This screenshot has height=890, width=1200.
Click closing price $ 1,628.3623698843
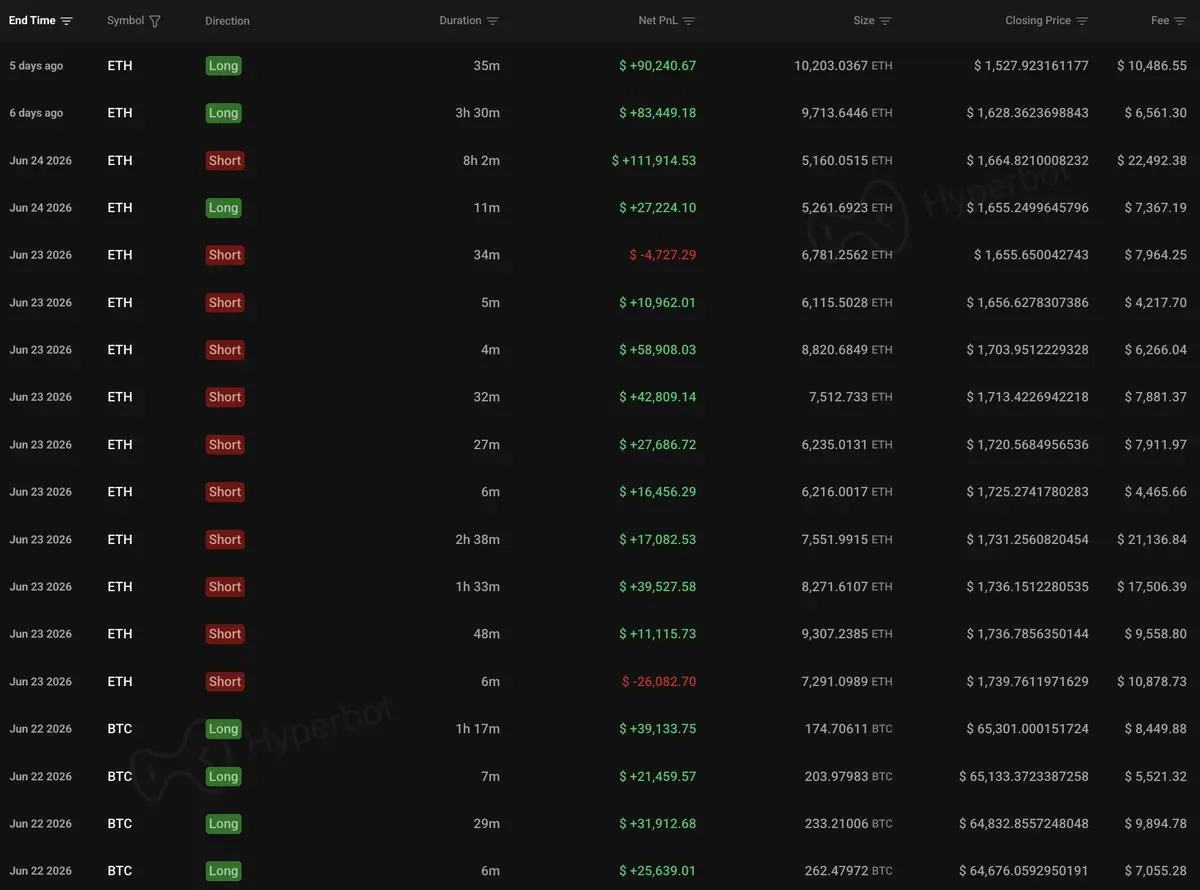coord(1028,113)
